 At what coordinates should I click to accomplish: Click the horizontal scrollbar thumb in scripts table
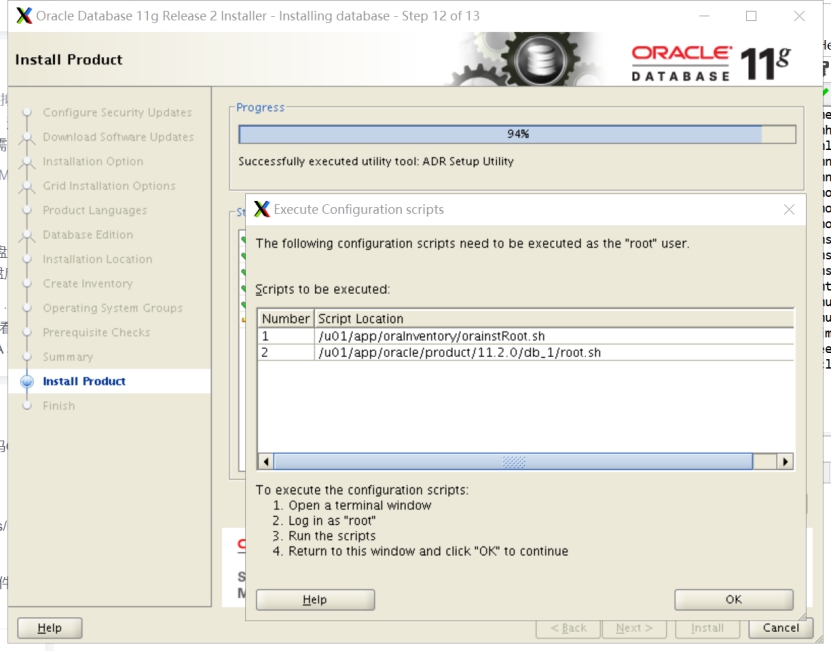point(513,462)
